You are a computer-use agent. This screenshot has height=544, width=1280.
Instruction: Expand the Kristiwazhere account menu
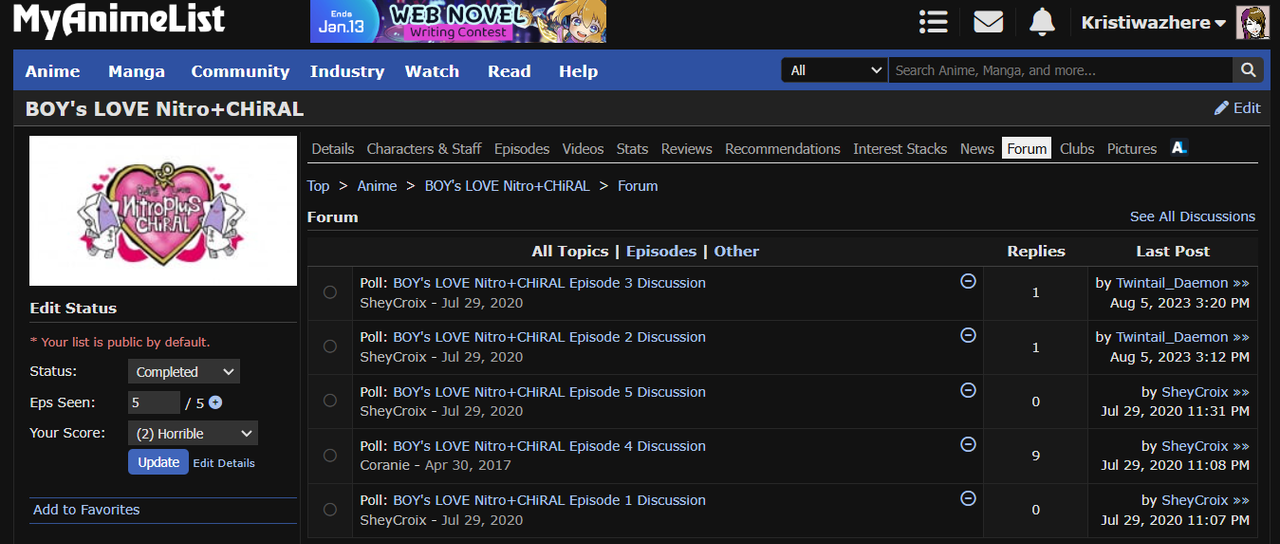[1153, 22]
